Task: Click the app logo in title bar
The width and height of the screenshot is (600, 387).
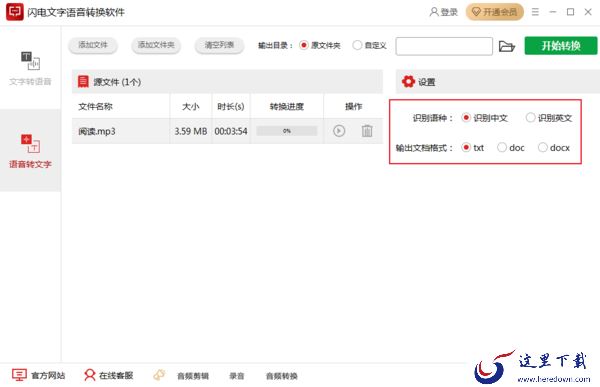Action: [15, 12]
